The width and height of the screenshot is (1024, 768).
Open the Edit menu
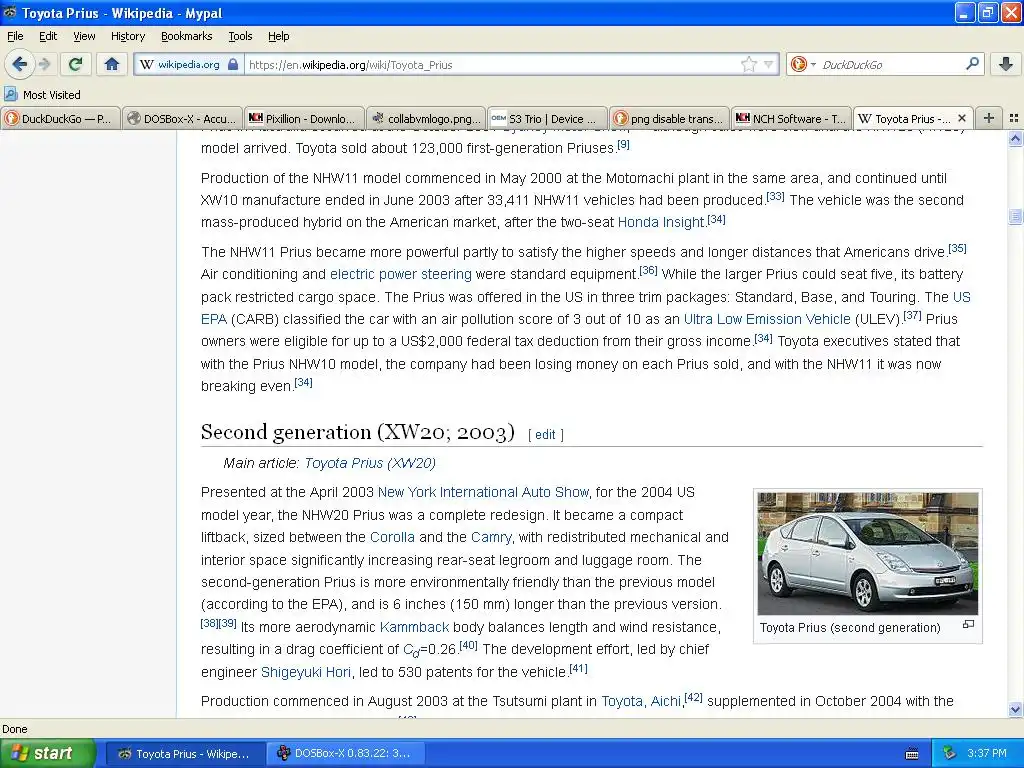click(48, 37)
